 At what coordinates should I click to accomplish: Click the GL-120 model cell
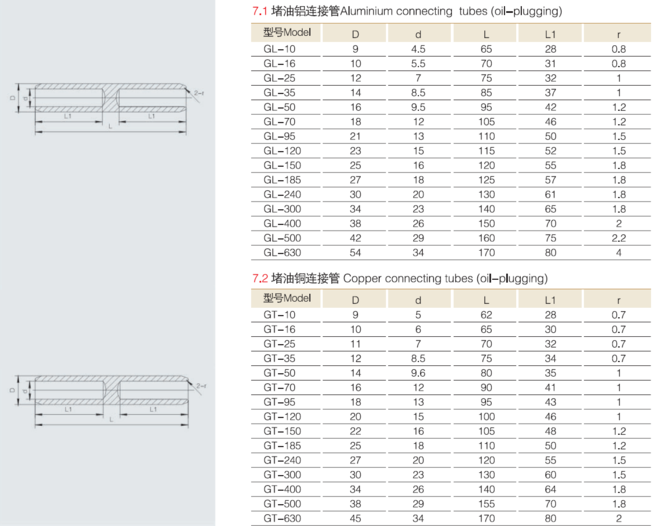click(x=281, y=150)
